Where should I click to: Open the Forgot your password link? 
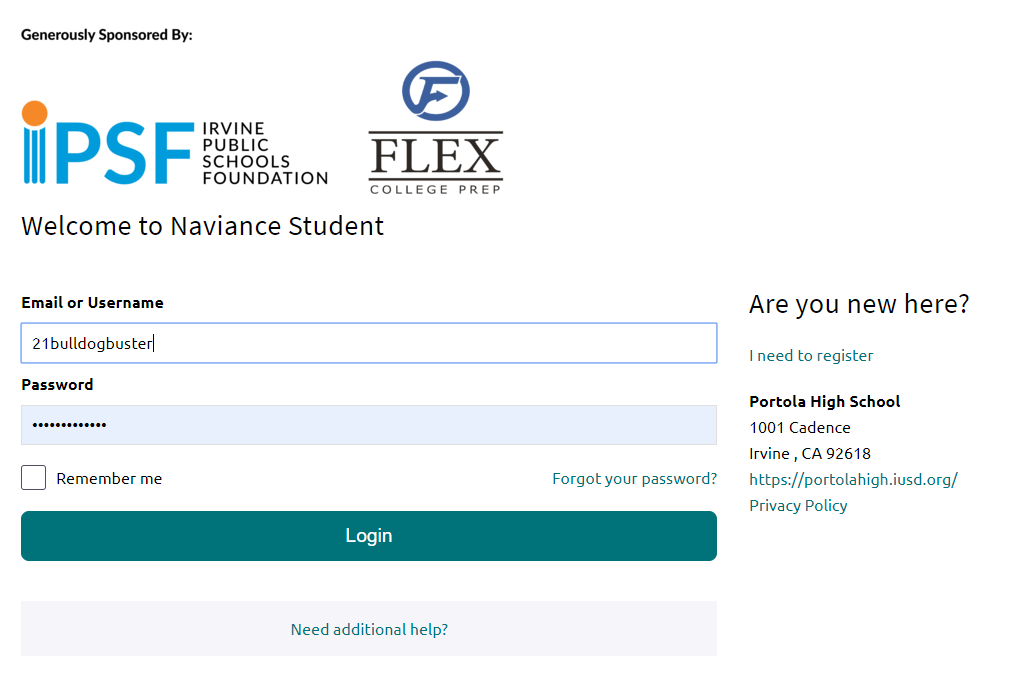click(634, 479)
